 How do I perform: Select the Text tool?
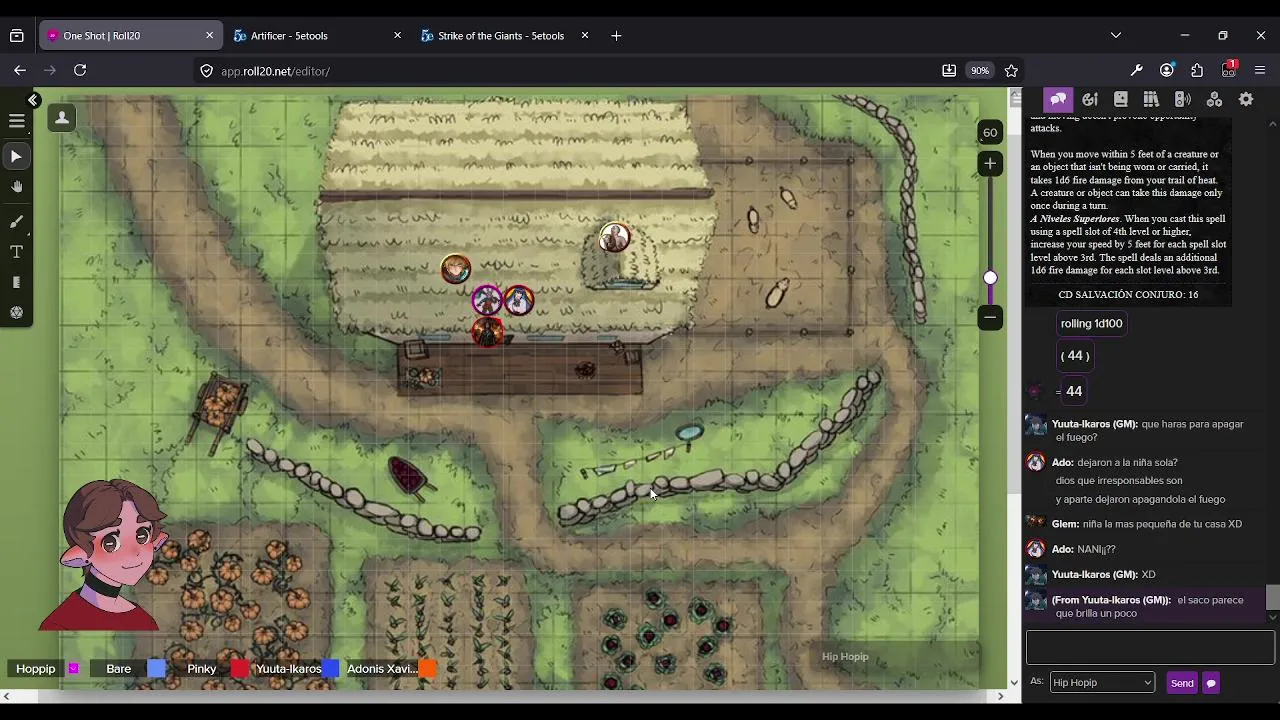point(17,252)
